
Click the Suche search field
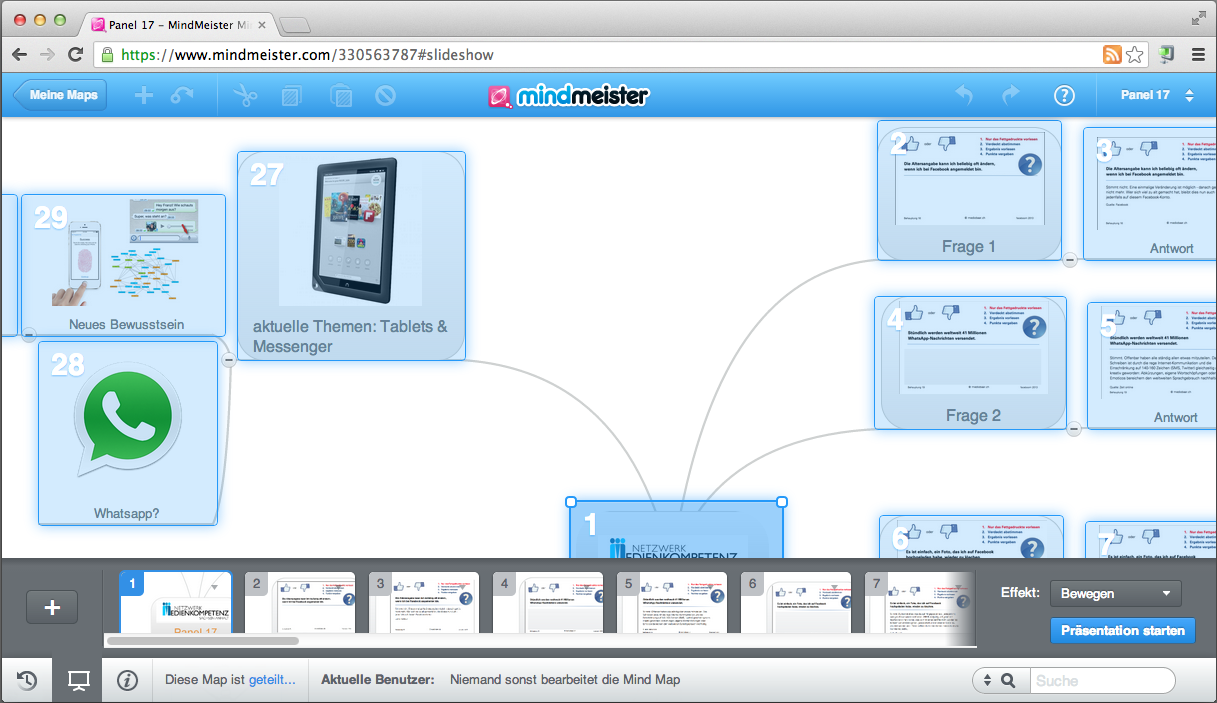click(1102, 680)
